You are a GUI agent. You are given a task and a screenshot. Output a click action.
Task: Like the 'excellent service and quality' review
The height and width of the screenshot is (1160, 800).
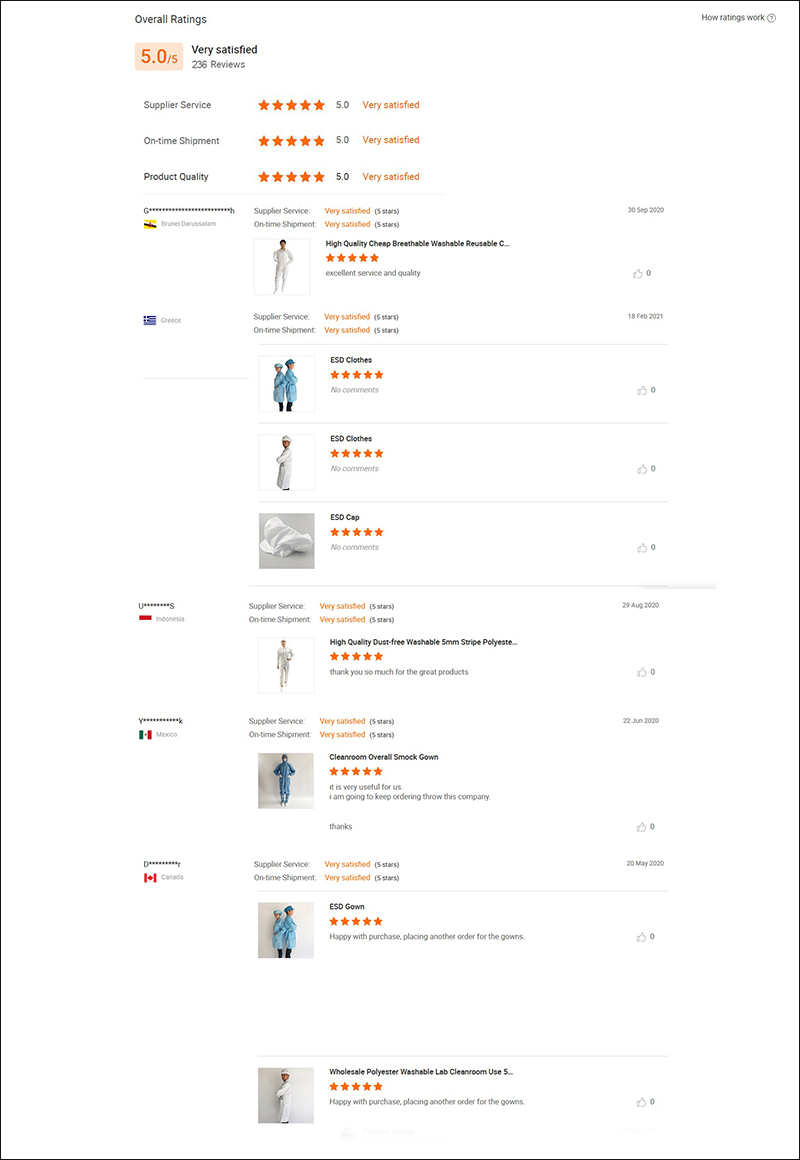640,273
